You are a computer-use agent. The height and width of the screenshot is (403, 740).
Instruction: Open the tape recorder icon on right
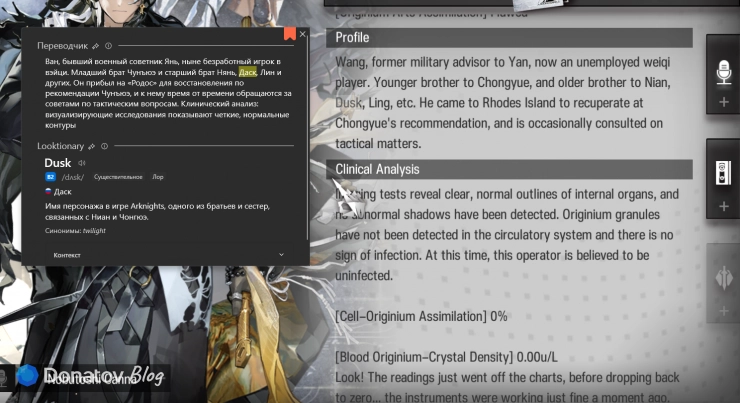723,173
